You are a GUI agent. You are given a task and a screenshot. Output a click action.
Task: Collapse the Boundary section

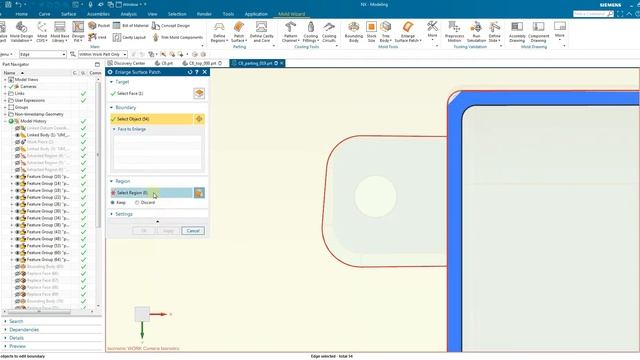pyautogui.click(x=111, y=107)
